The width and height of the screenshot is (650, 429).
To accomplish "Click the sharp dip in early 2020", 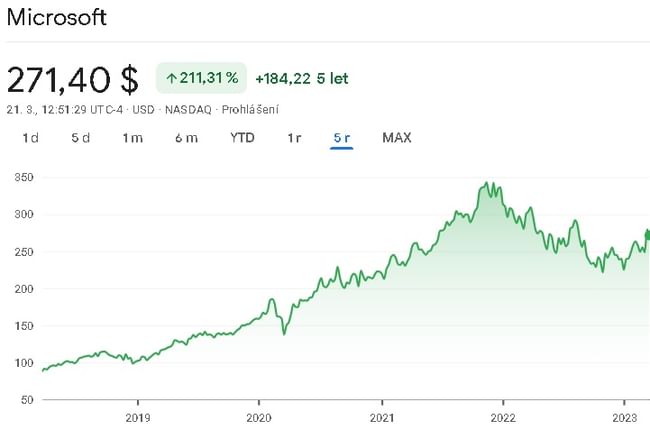I will point(284,332).
